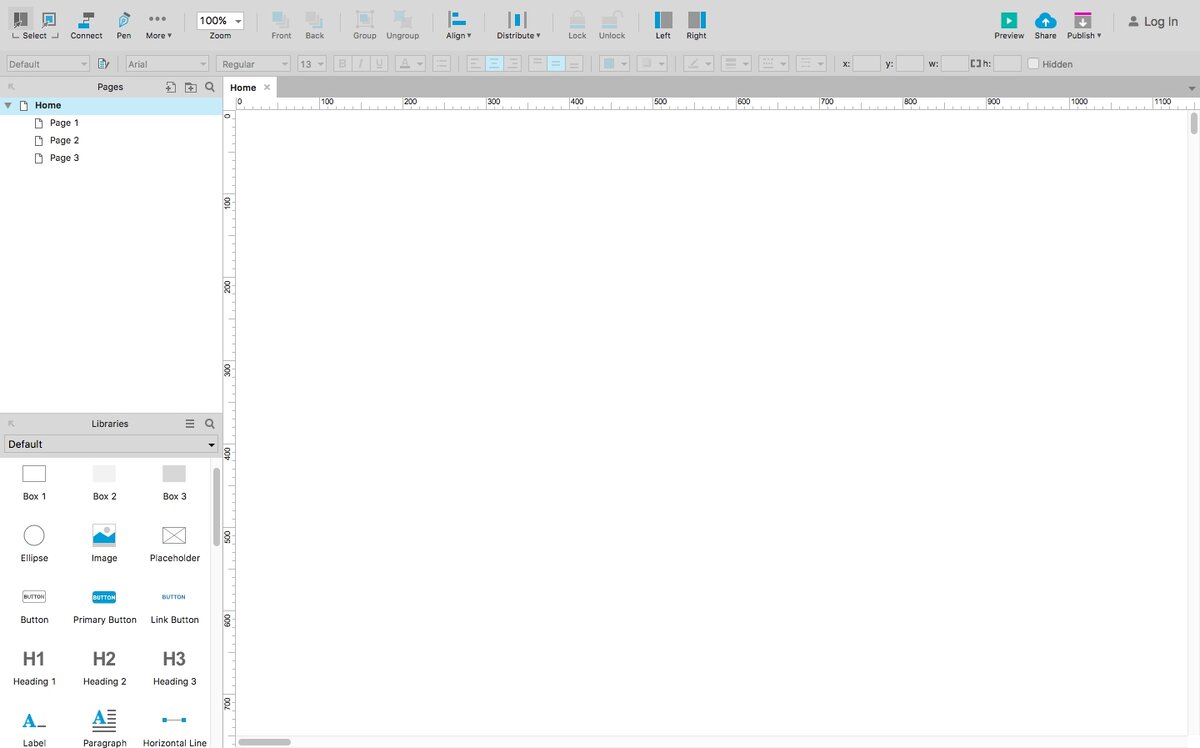Screen dimensions: 1200x748
Task: Select the intersected selection mode tool
Action: coord(20,19)
